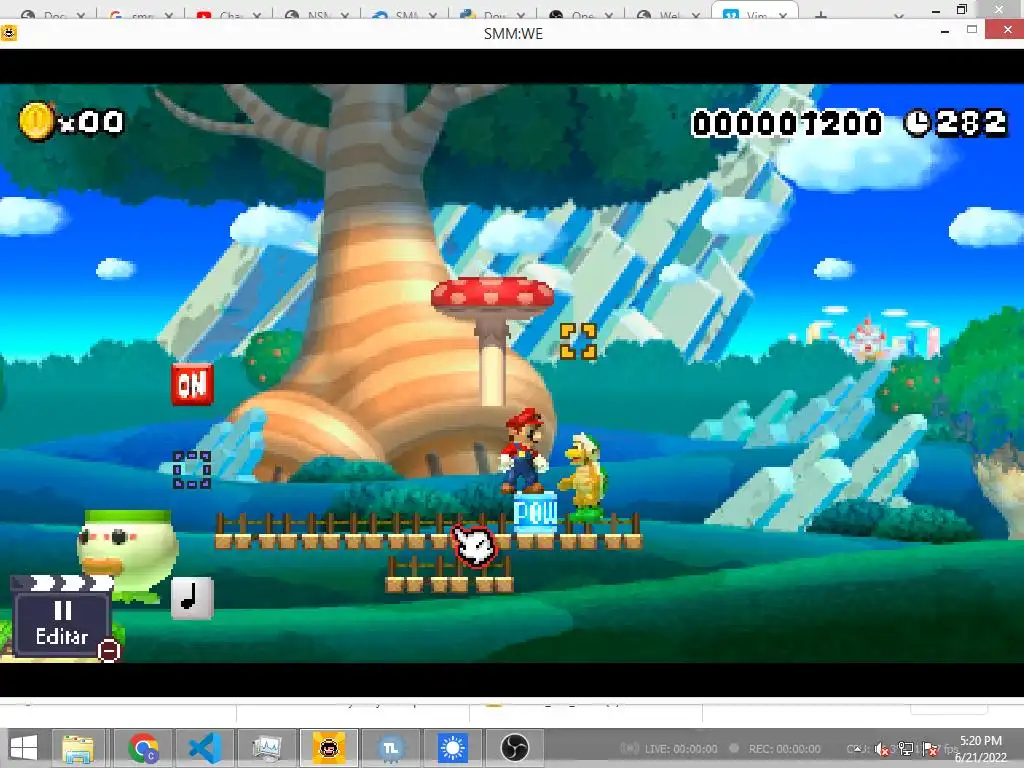Image resolution: width=1024 pixels, height=768 pixels.
Task: Click the white music note block
Action: tap(192, 598)
